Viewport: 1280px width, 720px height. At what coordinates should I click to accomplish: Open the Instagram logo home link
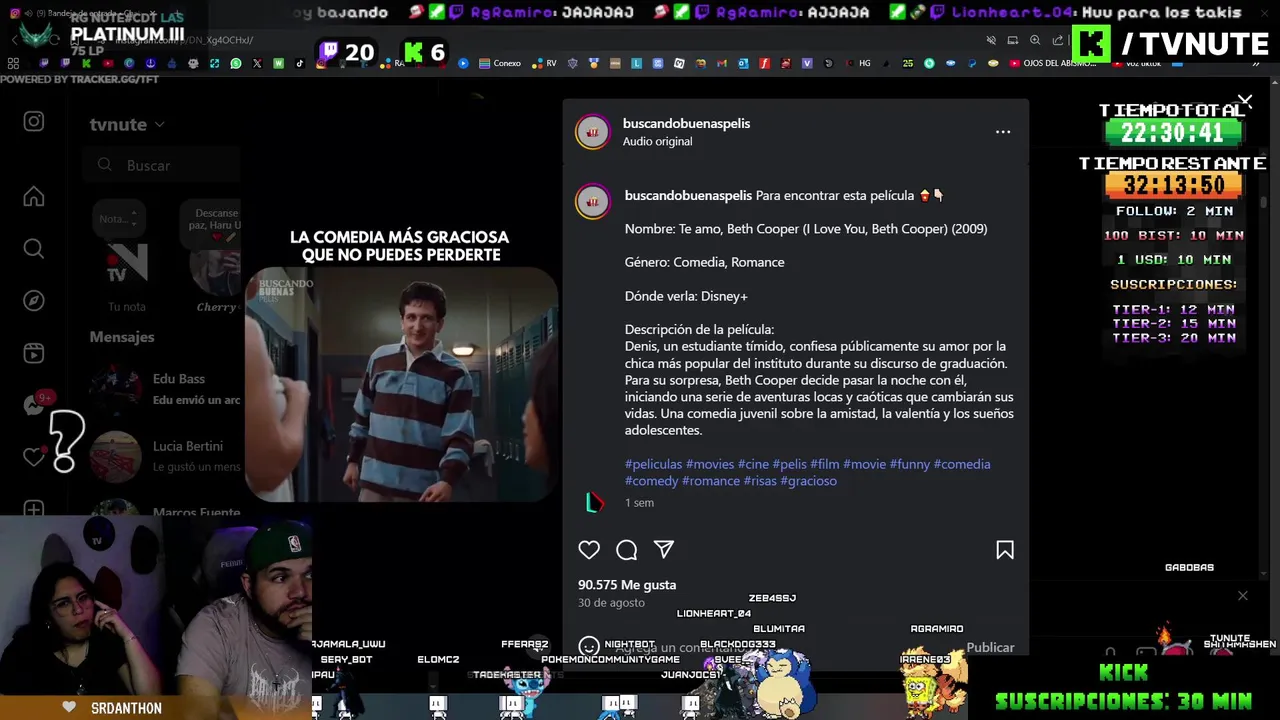point(34,121)
